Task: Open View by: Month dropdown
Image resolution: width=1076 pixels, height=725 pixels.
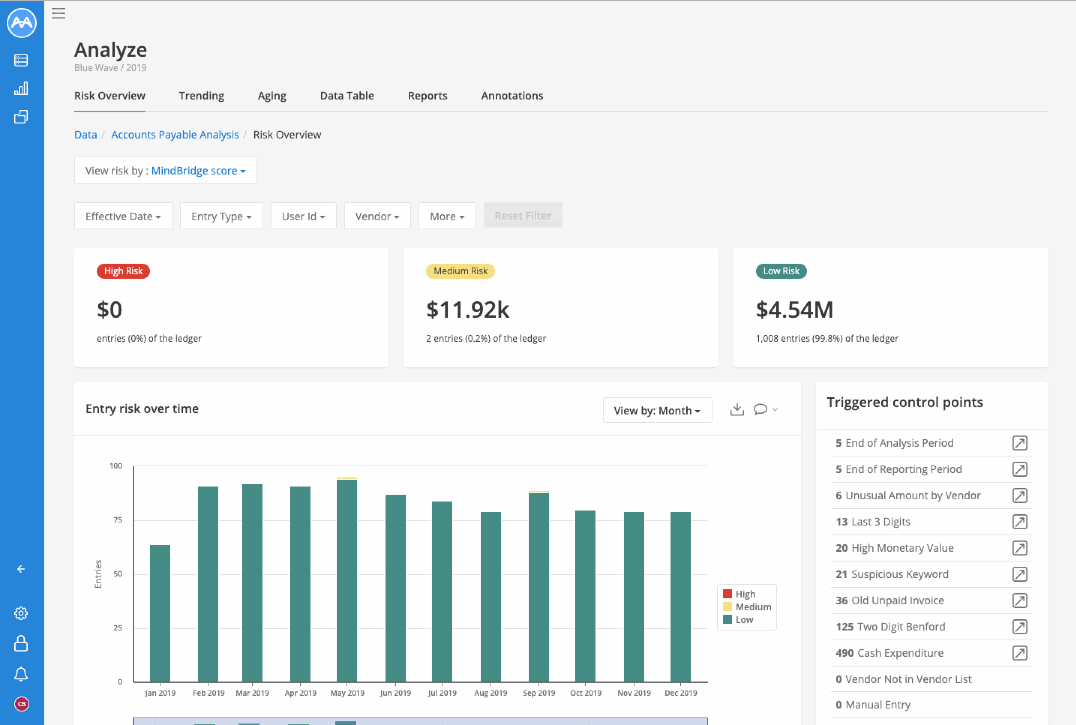Action: pyautogui.click(x=657, y=410)
